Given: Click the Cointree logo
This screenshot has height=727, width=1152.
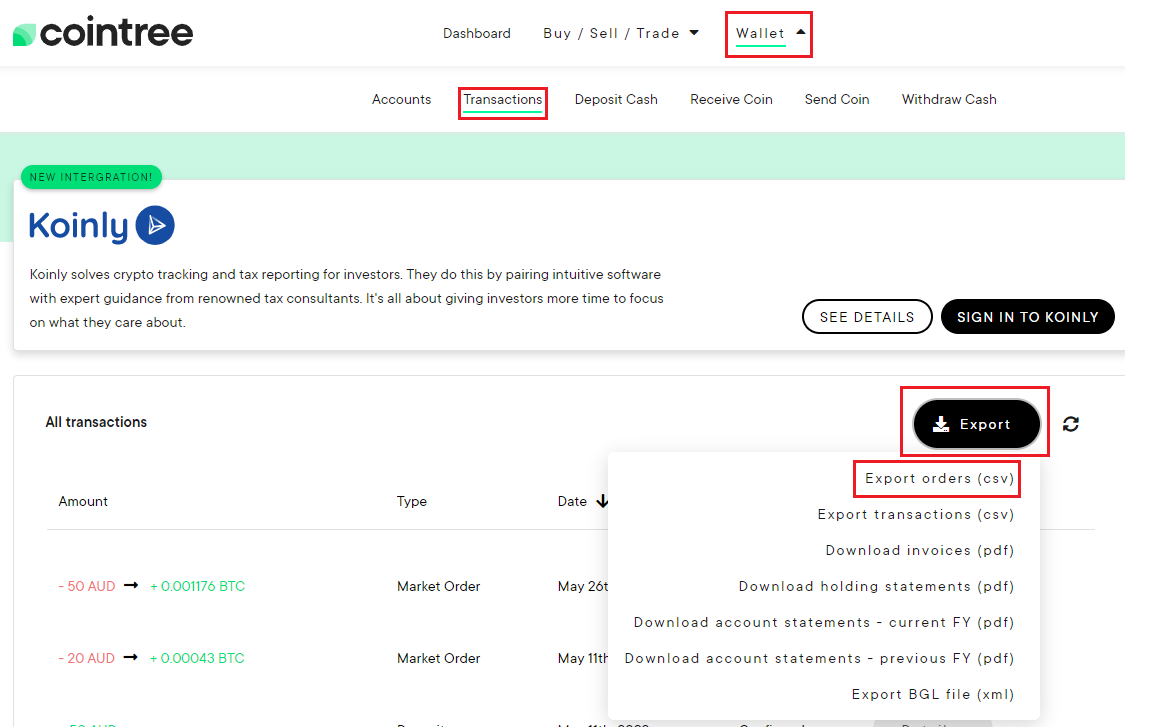Looking at the screenshot, I should 103,32.
